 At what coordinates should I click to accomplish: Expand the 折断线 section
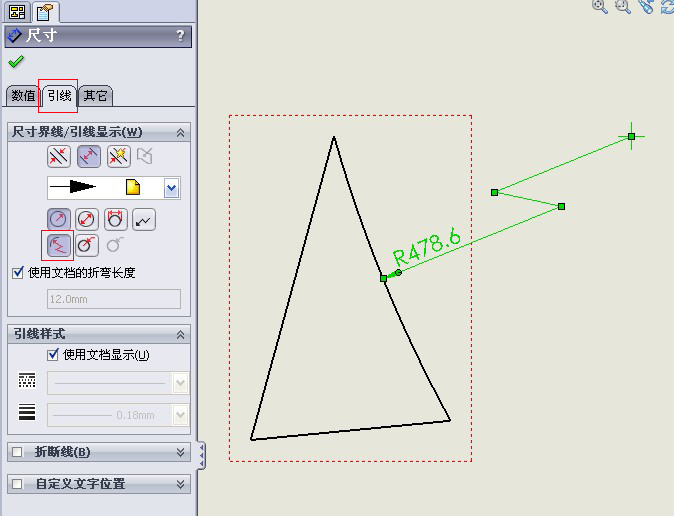pyautogui.click(x=181, y=452)
